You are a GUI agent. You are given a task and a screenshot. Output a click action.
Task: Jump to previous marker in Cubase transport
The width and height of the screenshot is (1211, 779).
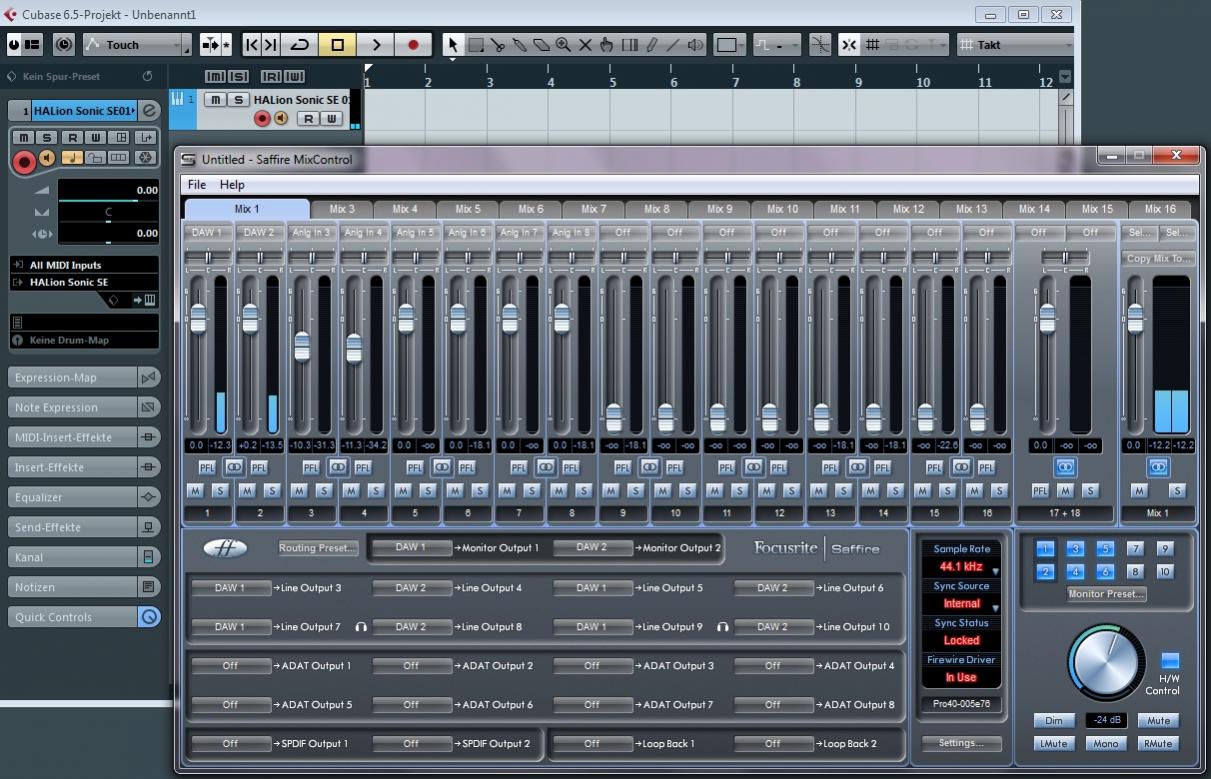252,45
